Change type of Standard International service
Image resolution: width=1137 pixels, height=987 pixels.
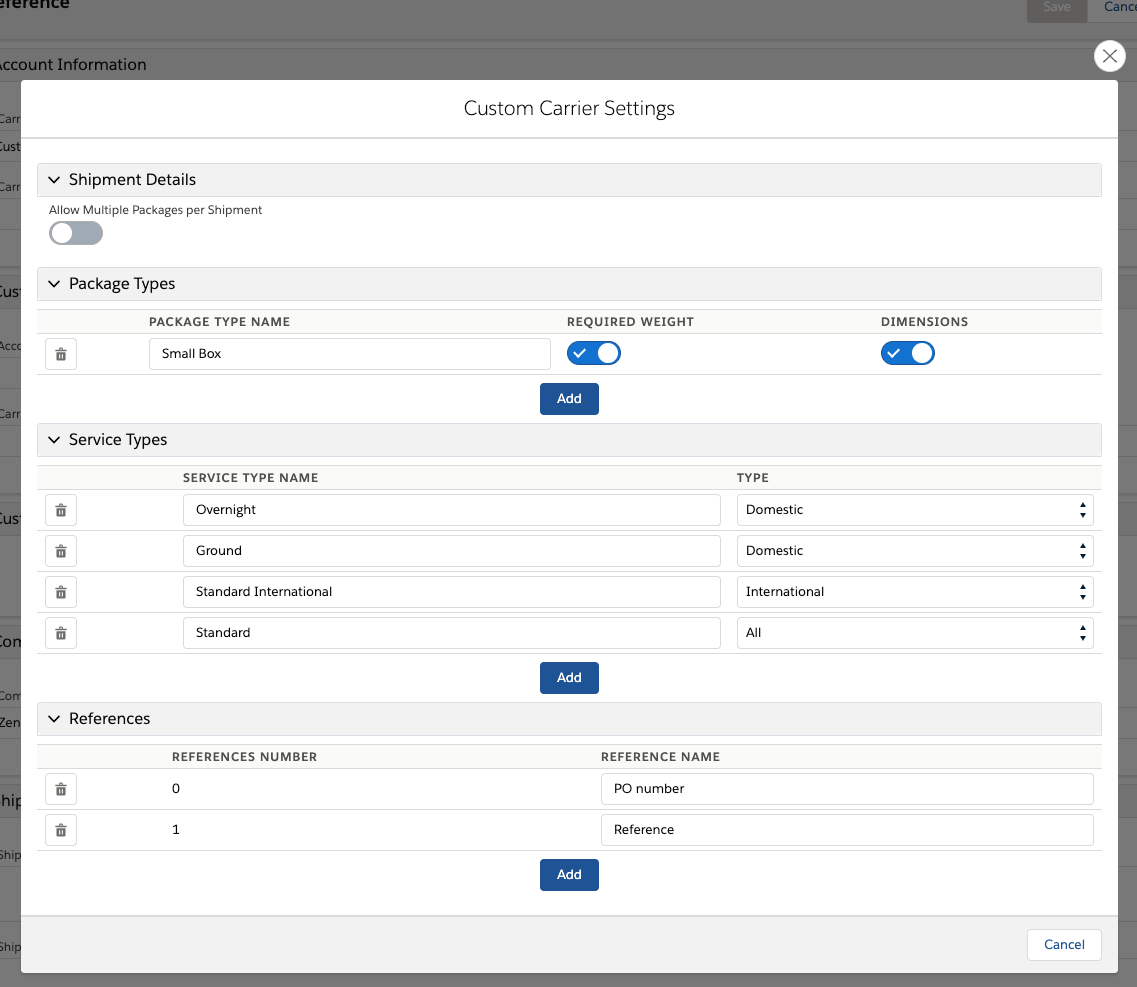click(915, 592)
